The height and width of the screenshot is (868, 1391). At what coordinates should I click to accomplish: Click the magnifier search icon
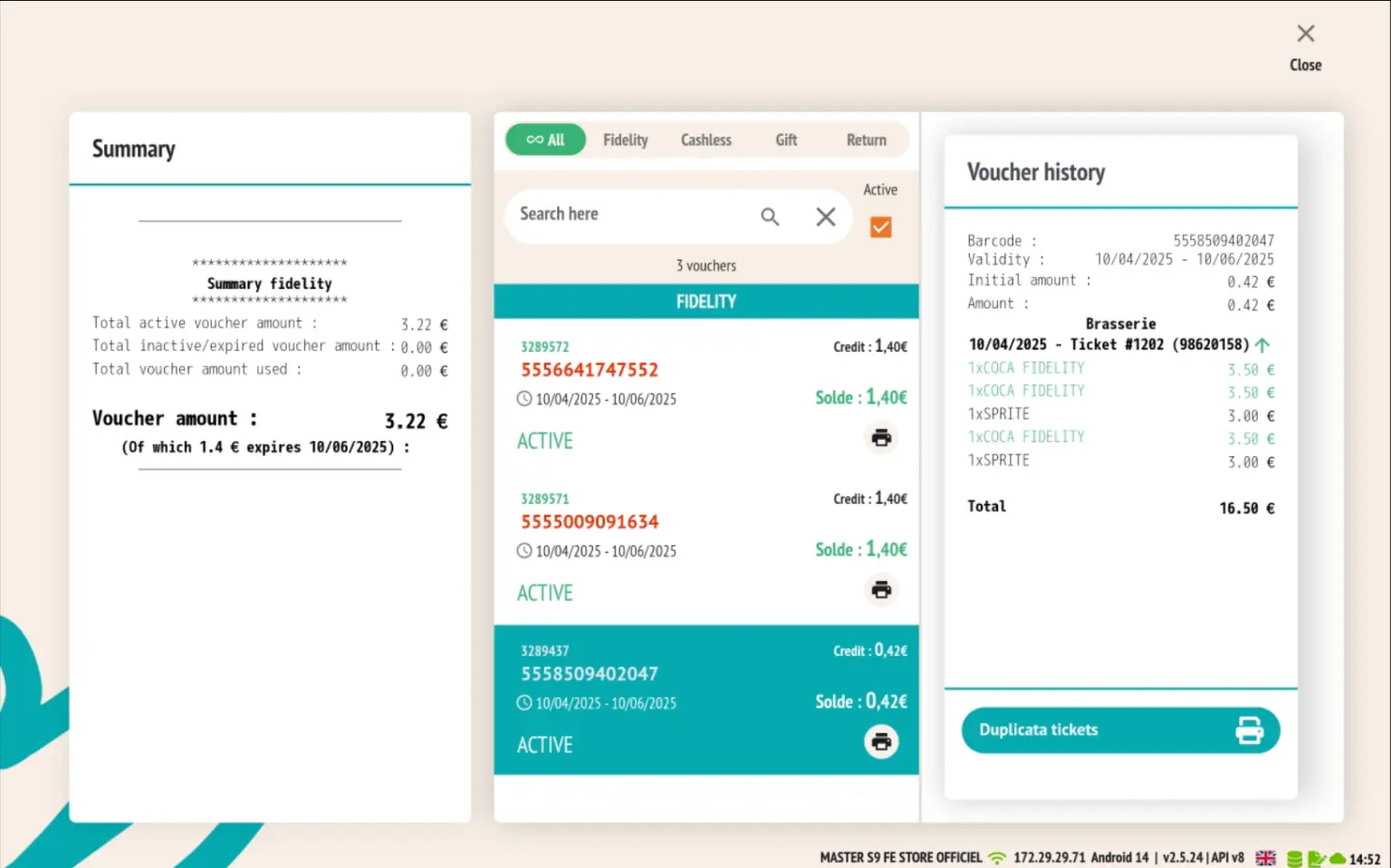770,216
